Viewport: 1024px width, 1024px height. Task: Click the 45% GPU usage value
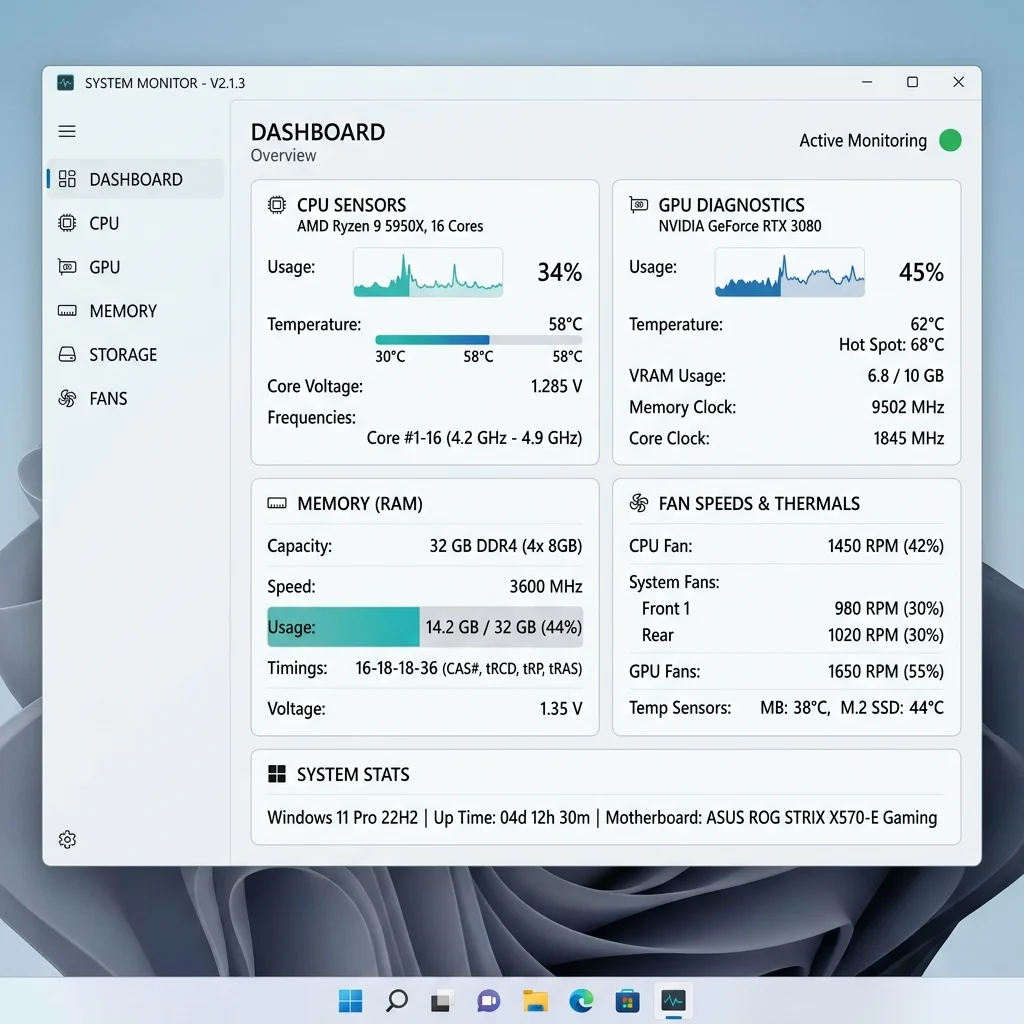point(921,272)
